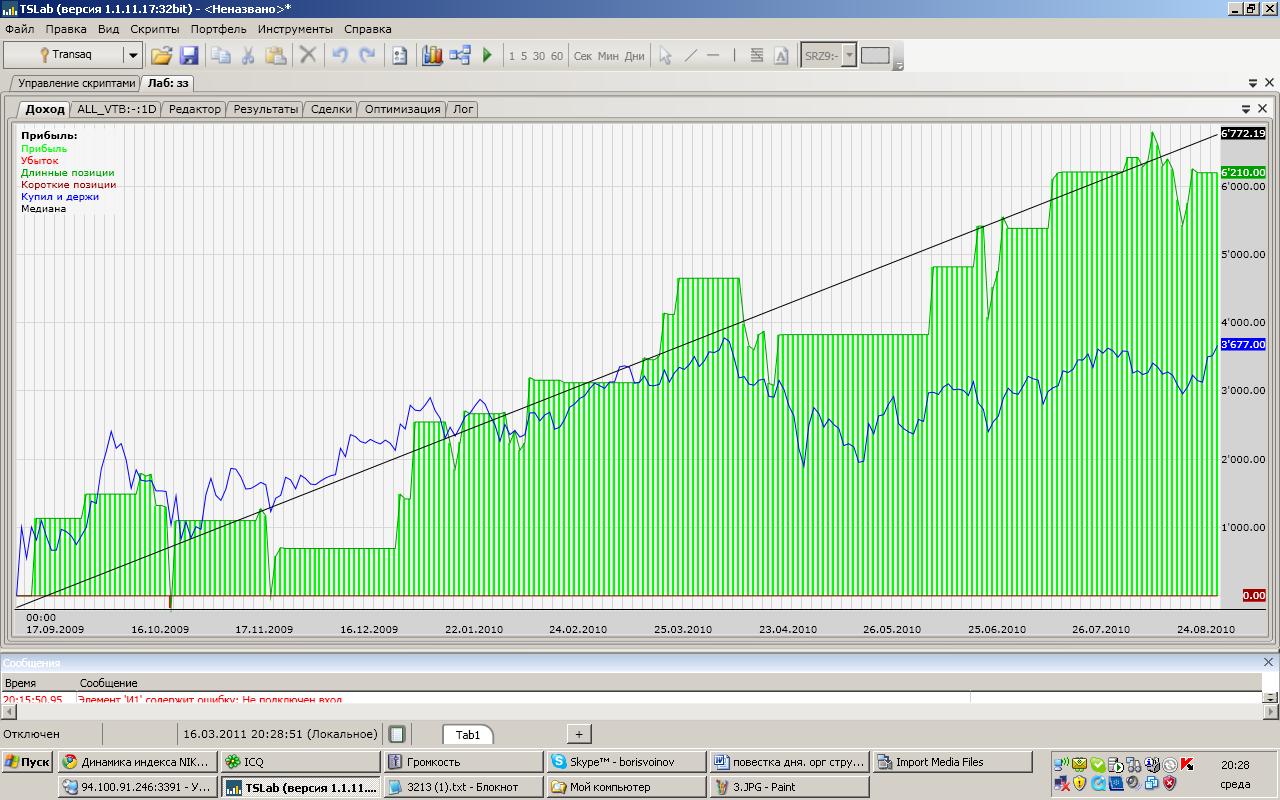The height and width of the screenshot is (800, 1280).
Task: Switch timeframe to Мин
Action: click(x=609, y=56)
